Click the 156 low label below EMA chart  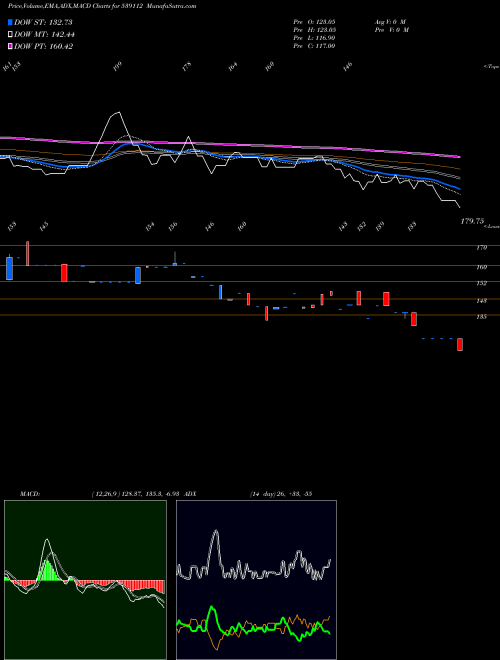click(x=173, y=226)
